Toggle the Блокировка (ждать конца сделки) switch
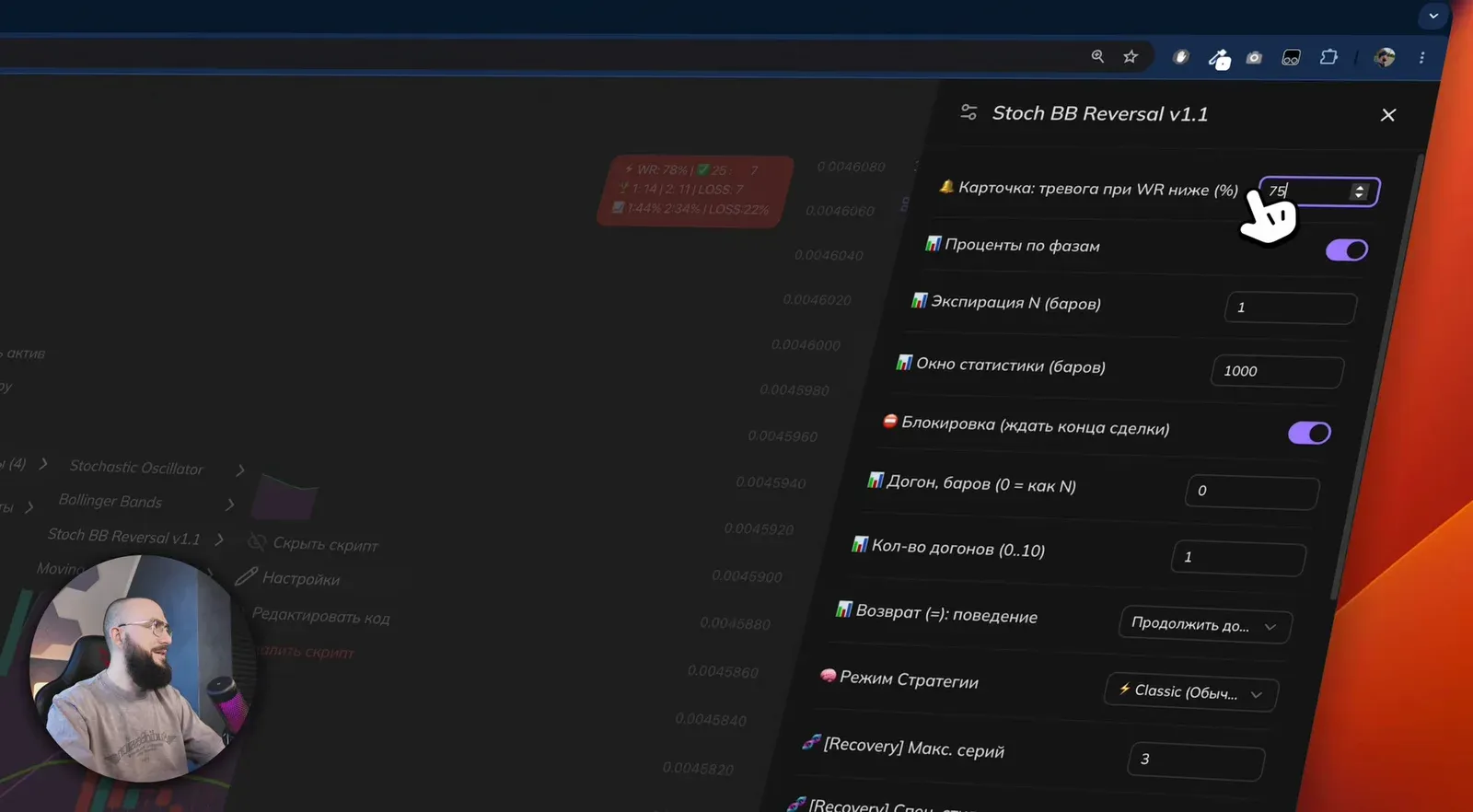The image size is (1473, 812). coord(1309,433)
